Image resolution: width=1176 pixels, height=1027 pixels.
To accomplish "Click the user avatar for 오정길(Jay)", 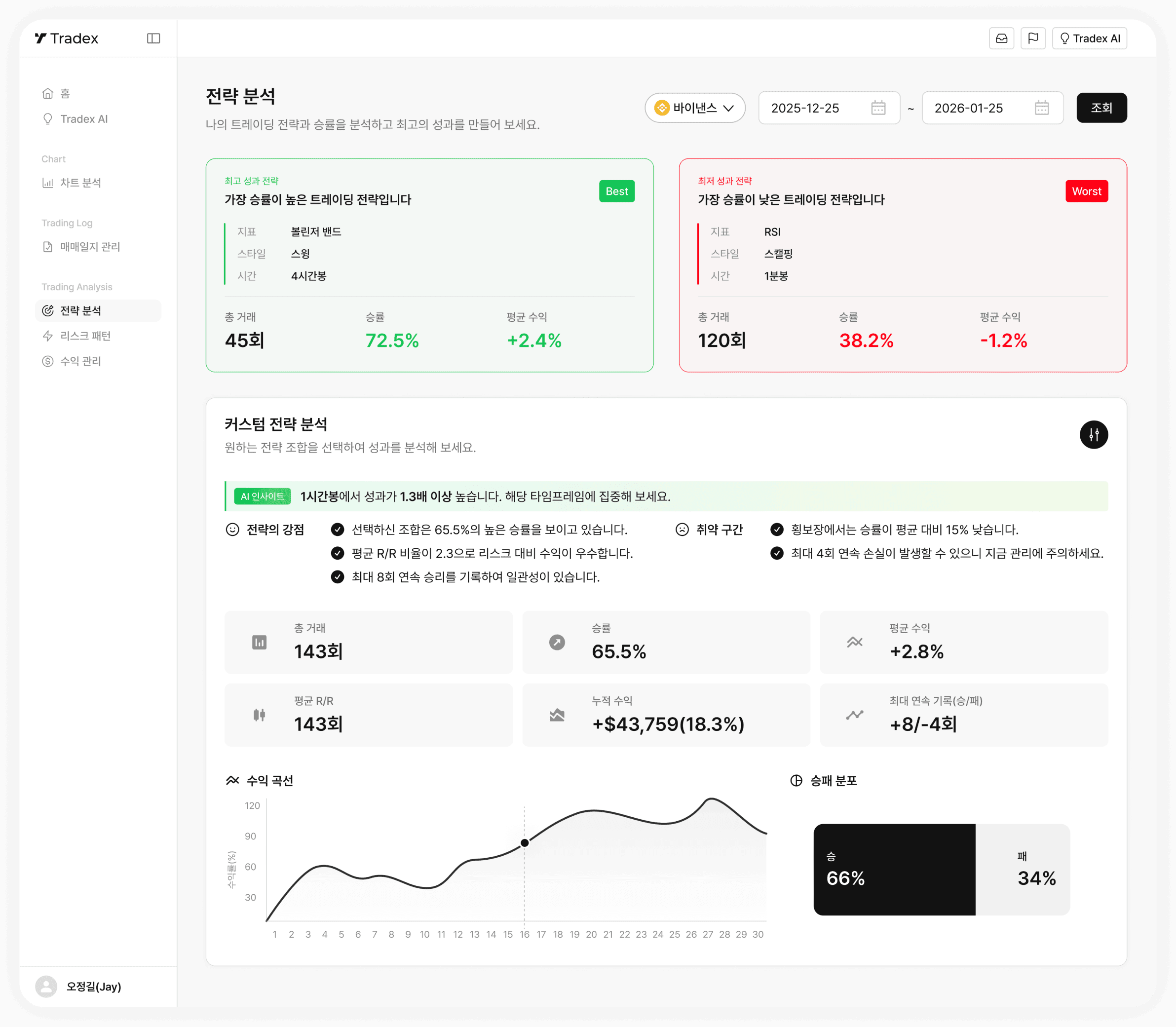I will (x=46, y=987).
